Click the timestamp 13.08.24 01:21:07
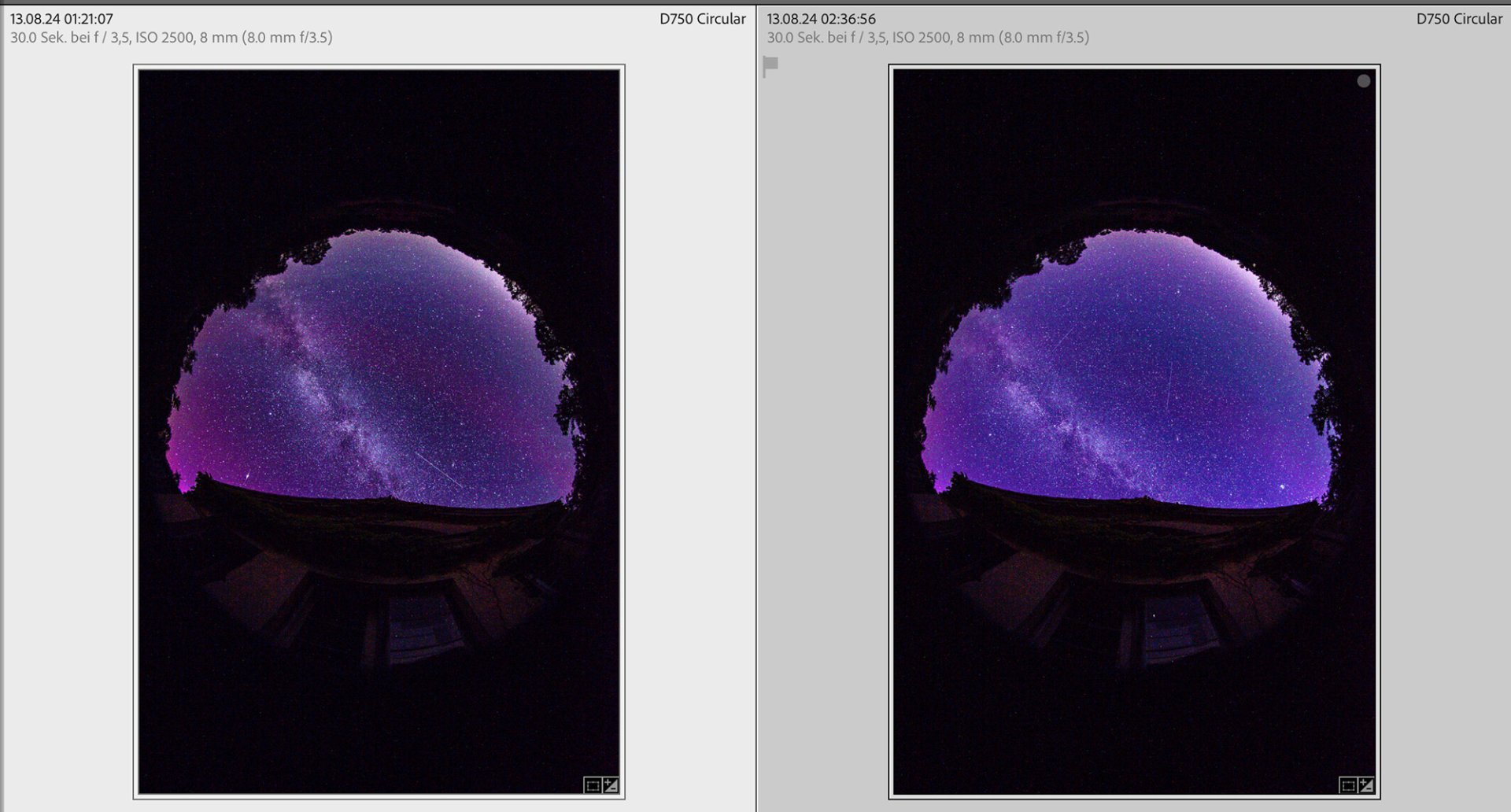This screenshot has width=1511, height=812. coord(61,19)
